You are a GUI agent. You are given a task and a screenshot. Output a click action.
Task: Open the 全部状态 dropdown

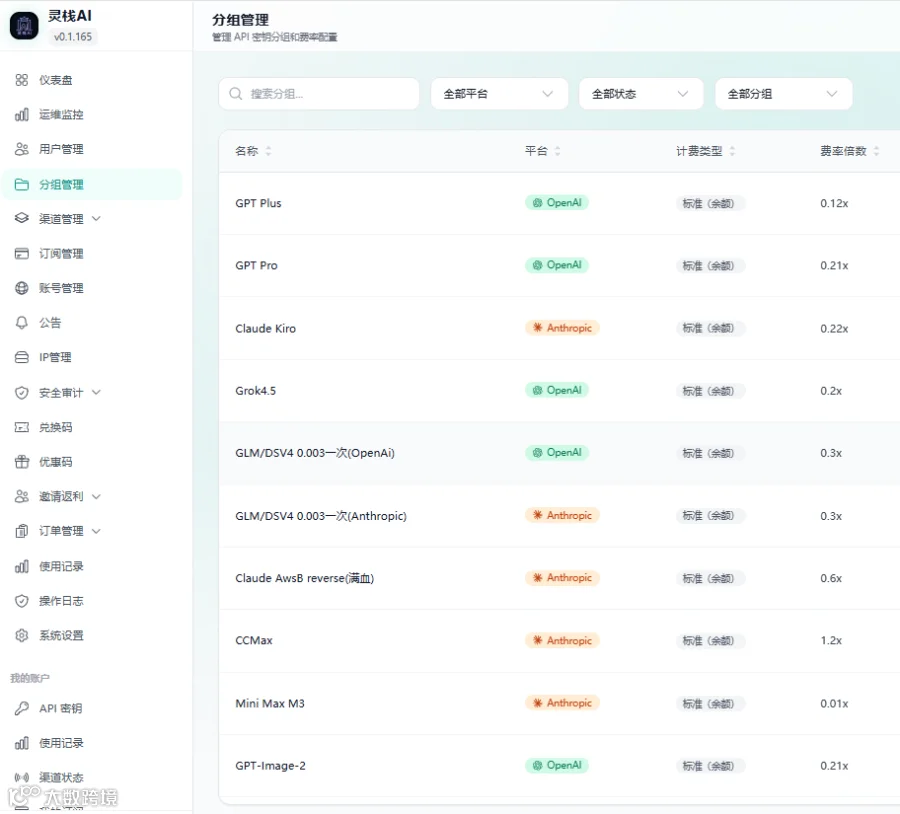point(641,94)
